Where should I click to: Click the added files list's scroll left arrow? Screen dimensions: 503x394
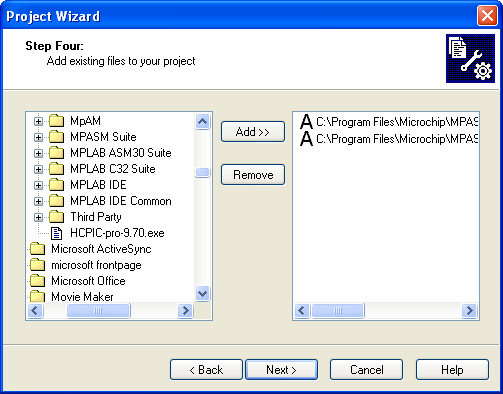click(302, 310)
